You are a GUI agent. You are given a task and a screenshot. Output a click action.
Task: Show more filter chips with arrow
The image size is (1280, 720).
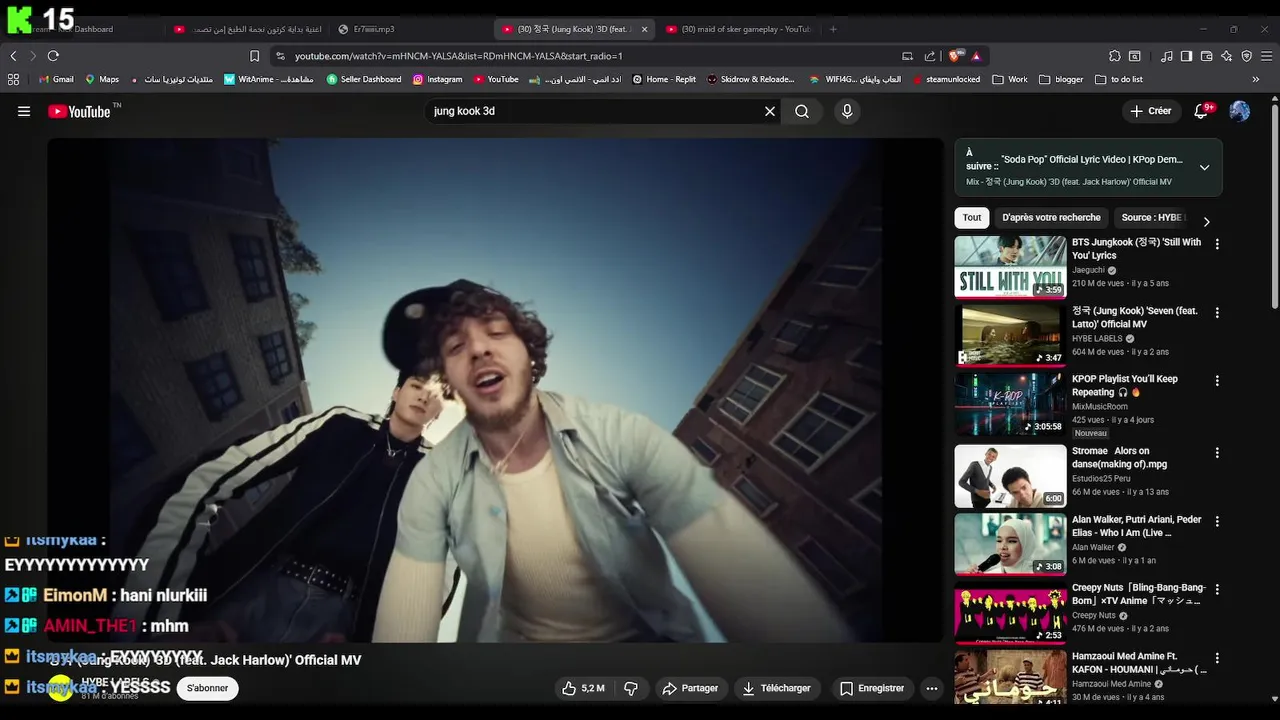1206,221
